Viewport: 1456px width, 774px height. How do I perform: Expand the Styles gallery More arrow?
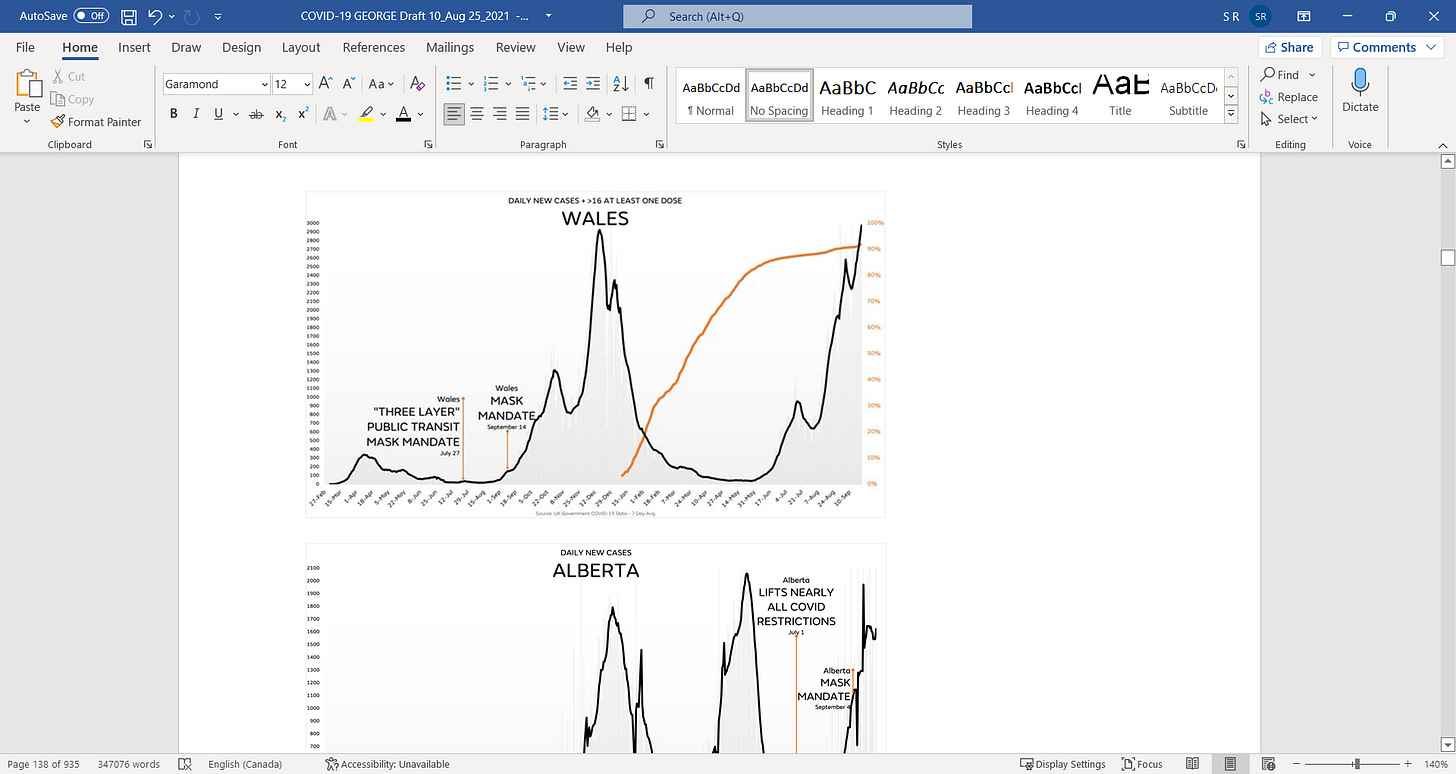[x=1232, y=114]
